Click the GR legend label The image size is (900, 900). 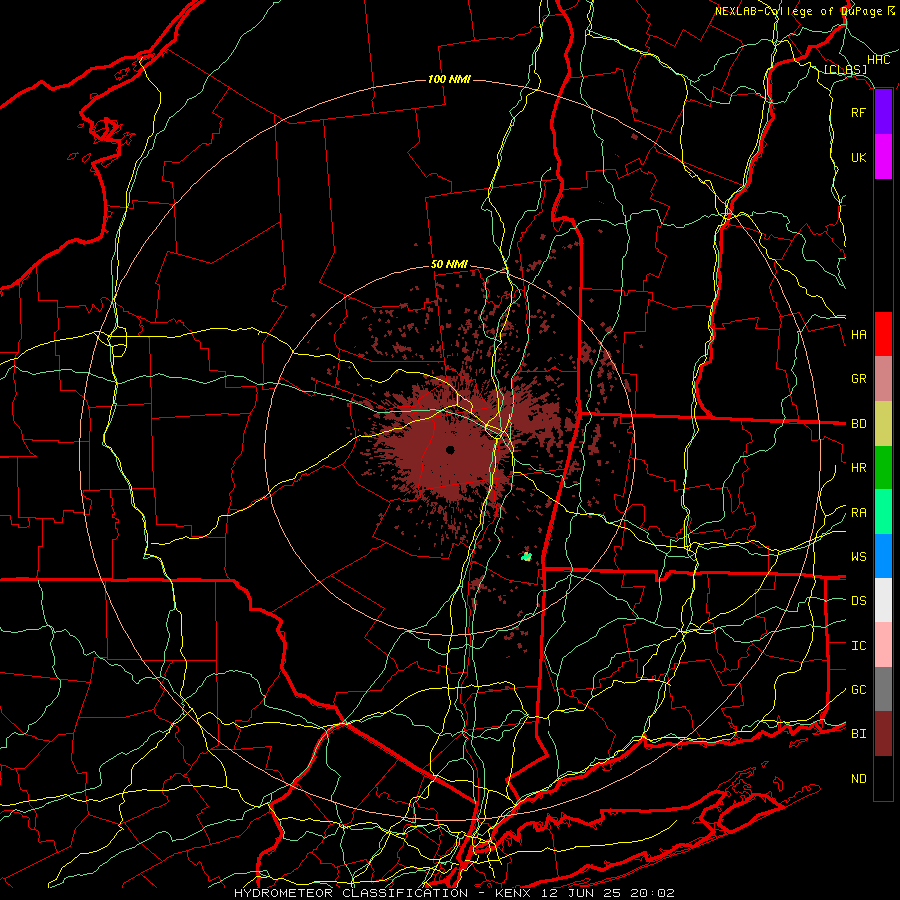tap(858, 379)
